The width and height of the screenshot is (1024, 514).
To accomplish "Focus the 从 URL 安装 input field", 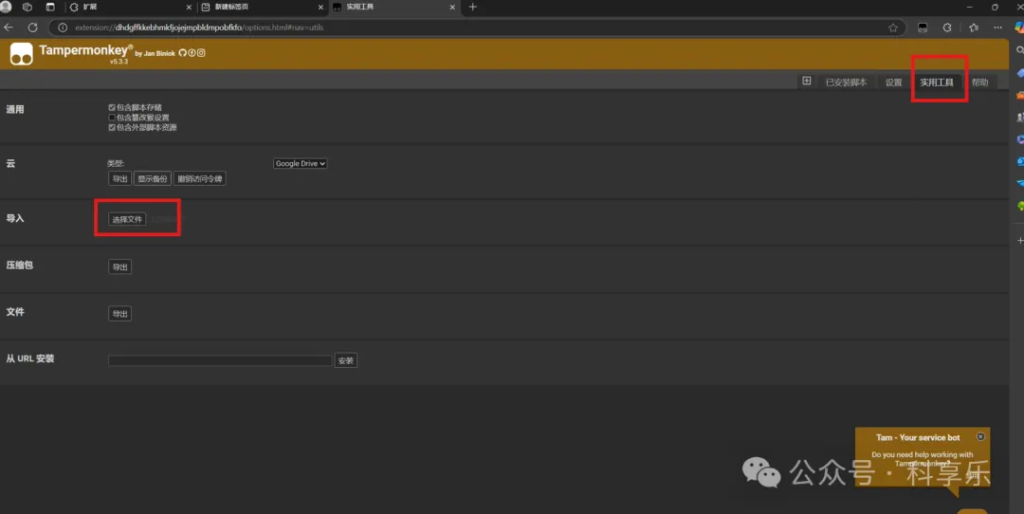I will click(x=220, y=360).
